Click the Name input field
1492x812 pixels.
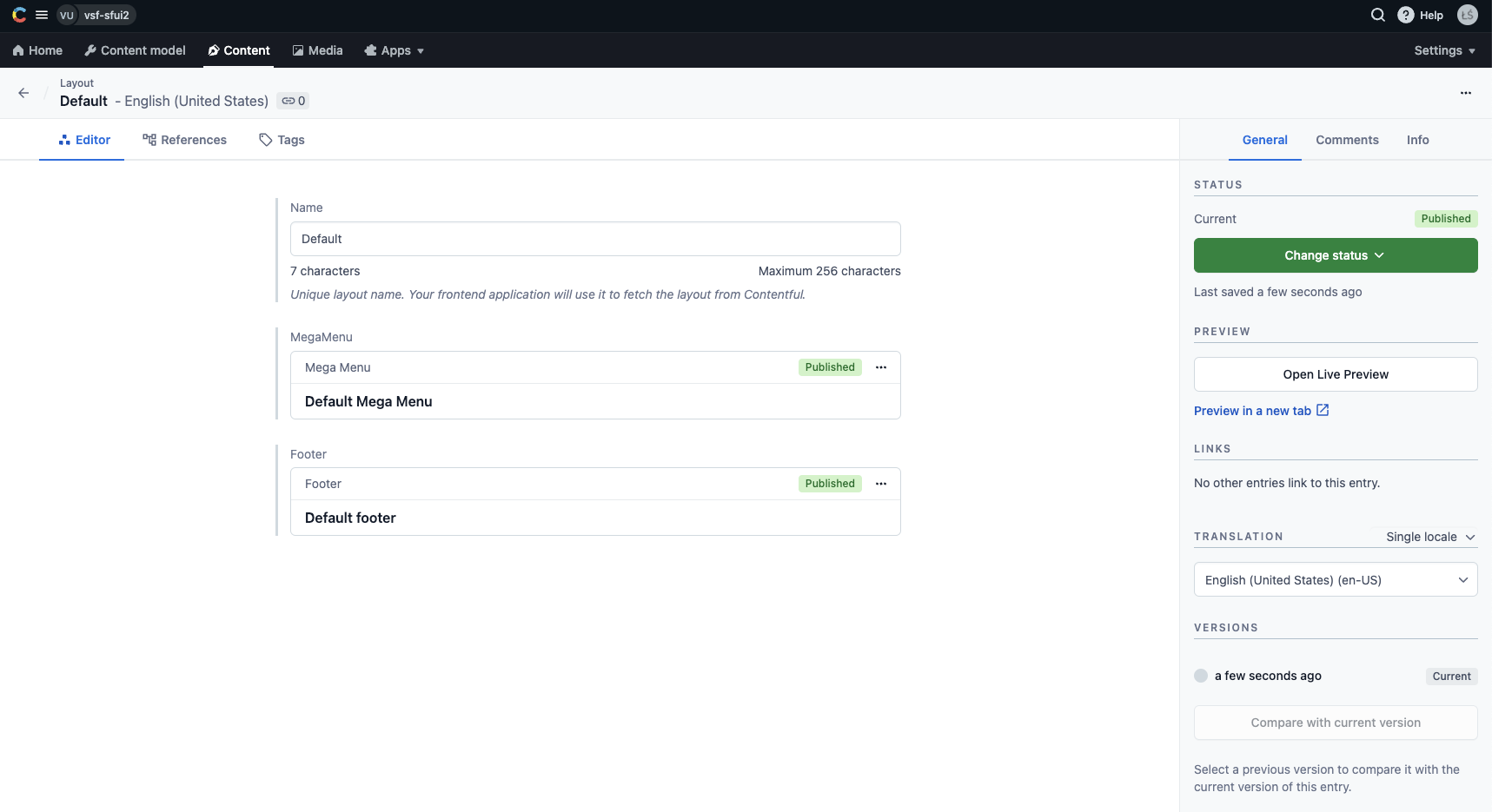(x=595, y=239)
